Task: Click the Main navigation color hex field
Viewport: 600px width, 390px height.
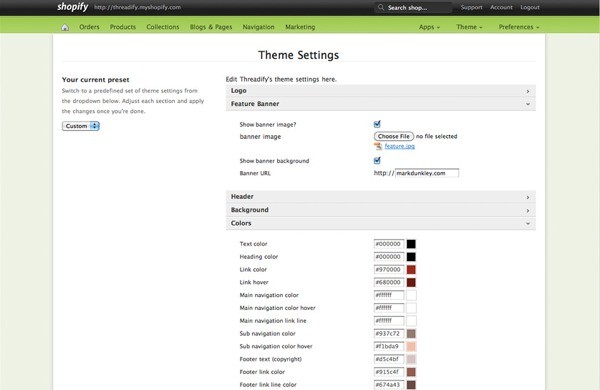Action: 389,295
